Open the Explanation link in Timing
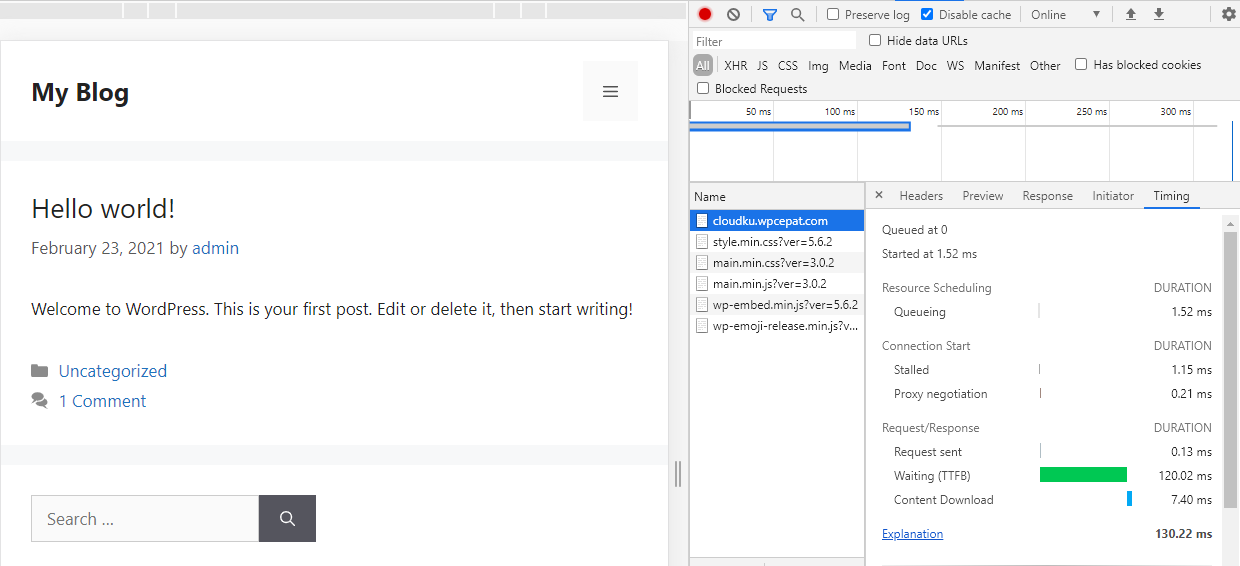The height and width of the screenshot is (566, 1240). tap(912, 534)
